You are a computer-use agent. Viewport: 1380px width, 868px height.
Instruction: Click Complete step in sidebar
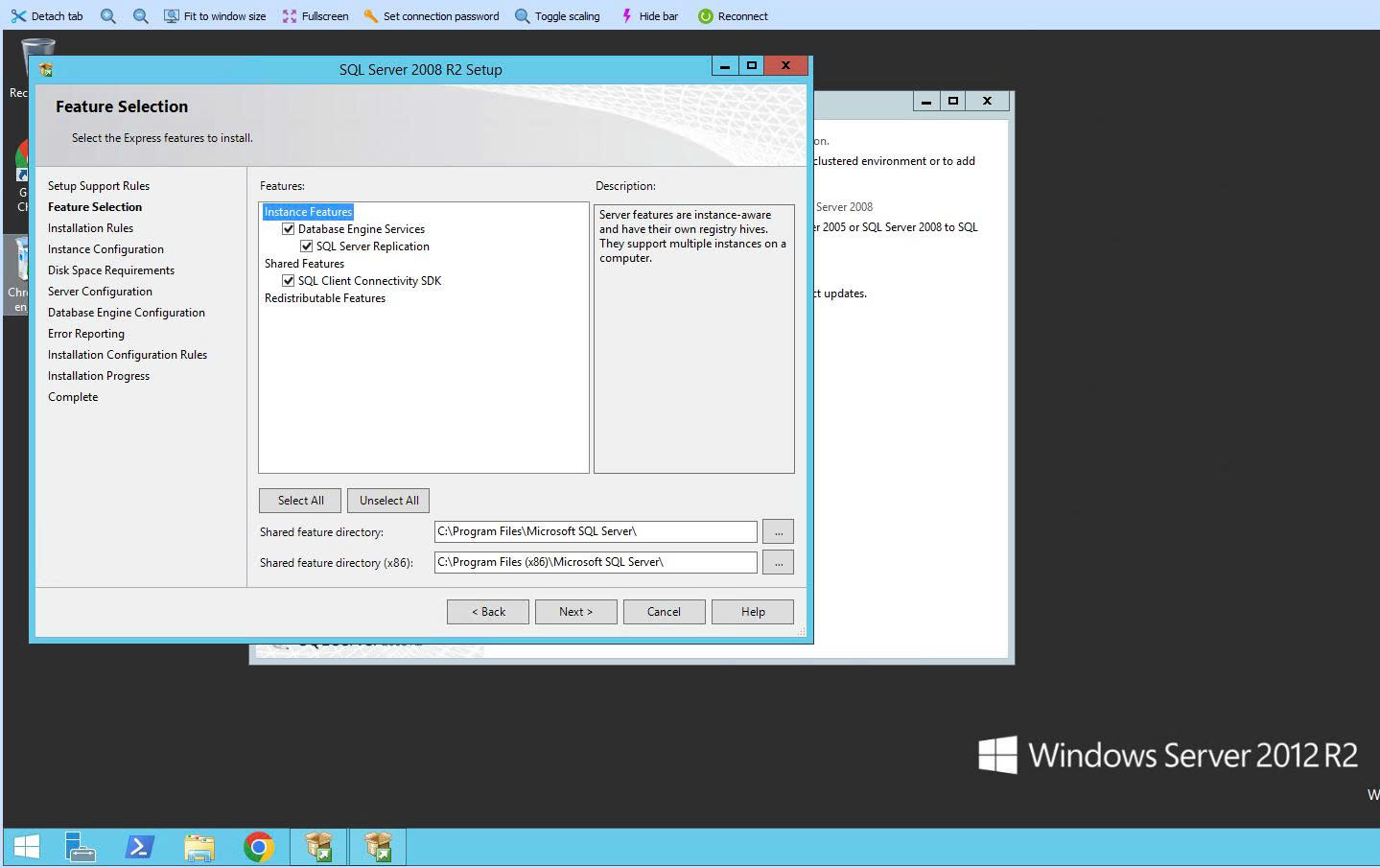[73, 397]
